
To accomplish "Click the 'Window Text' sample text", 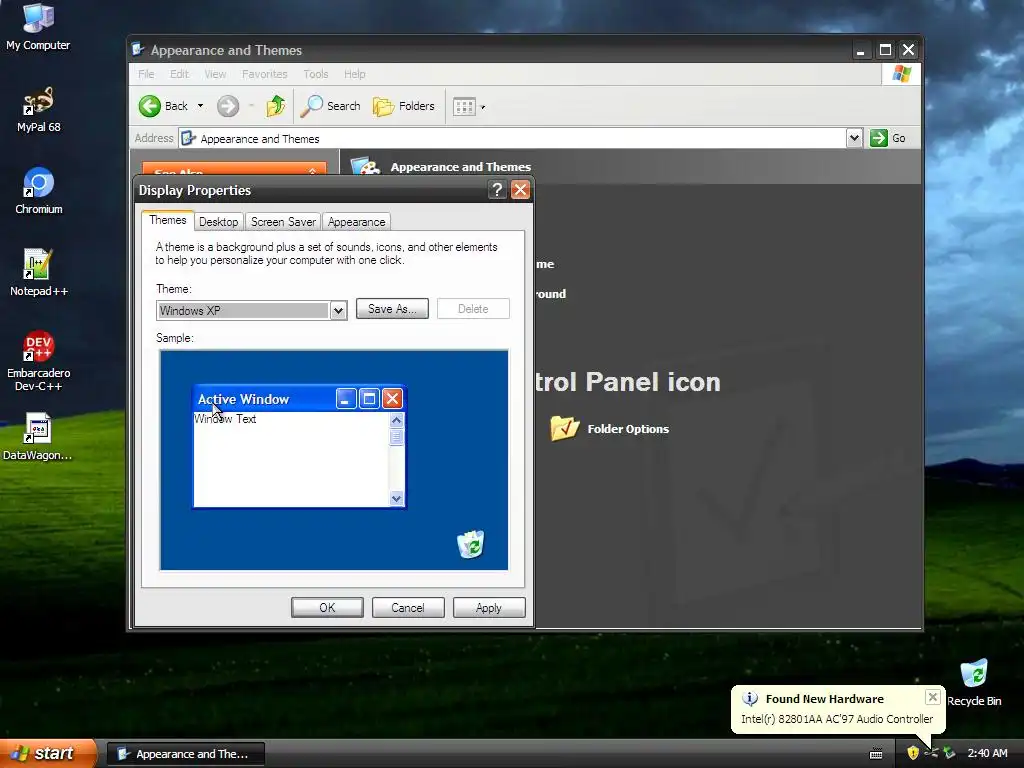I will (x=225, y=419).
